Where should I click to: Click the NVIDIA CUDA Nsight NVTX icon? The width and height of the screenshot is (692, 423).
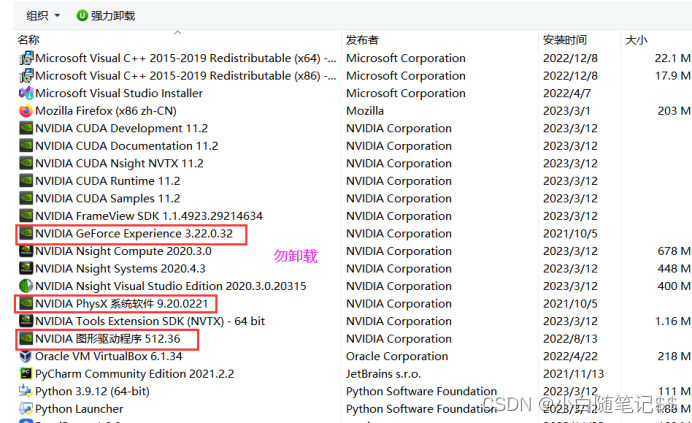(x=26, y=163)
